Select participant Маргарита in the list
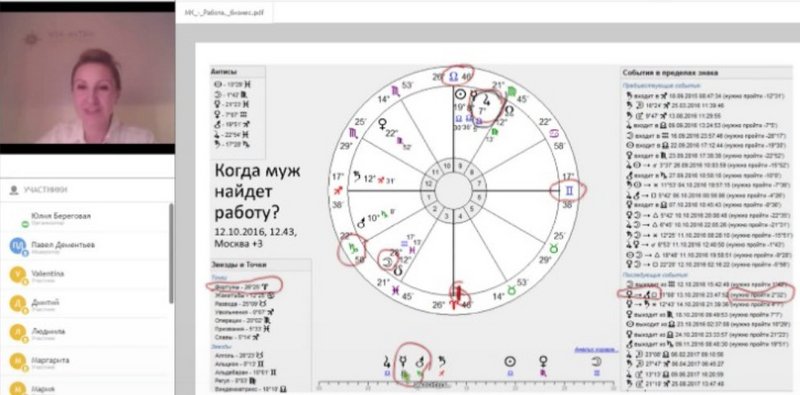Screen dimensions: 800x395 coord(50,360)
